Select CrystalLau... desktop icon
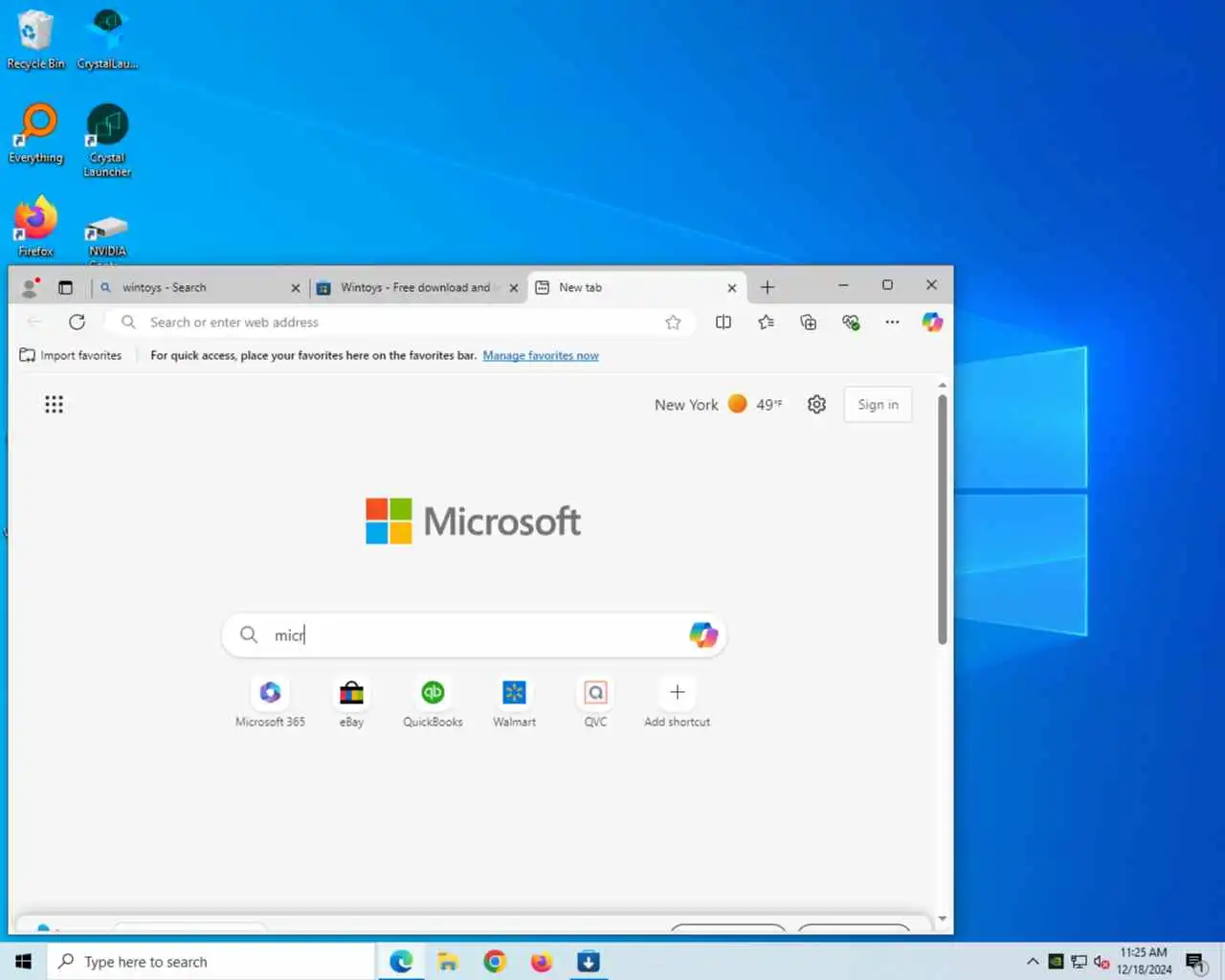 pyautogui.click(x=107, y=39)
